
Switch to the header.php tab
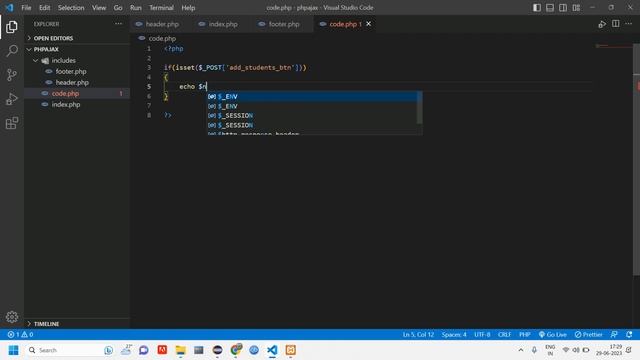(162, 24)
